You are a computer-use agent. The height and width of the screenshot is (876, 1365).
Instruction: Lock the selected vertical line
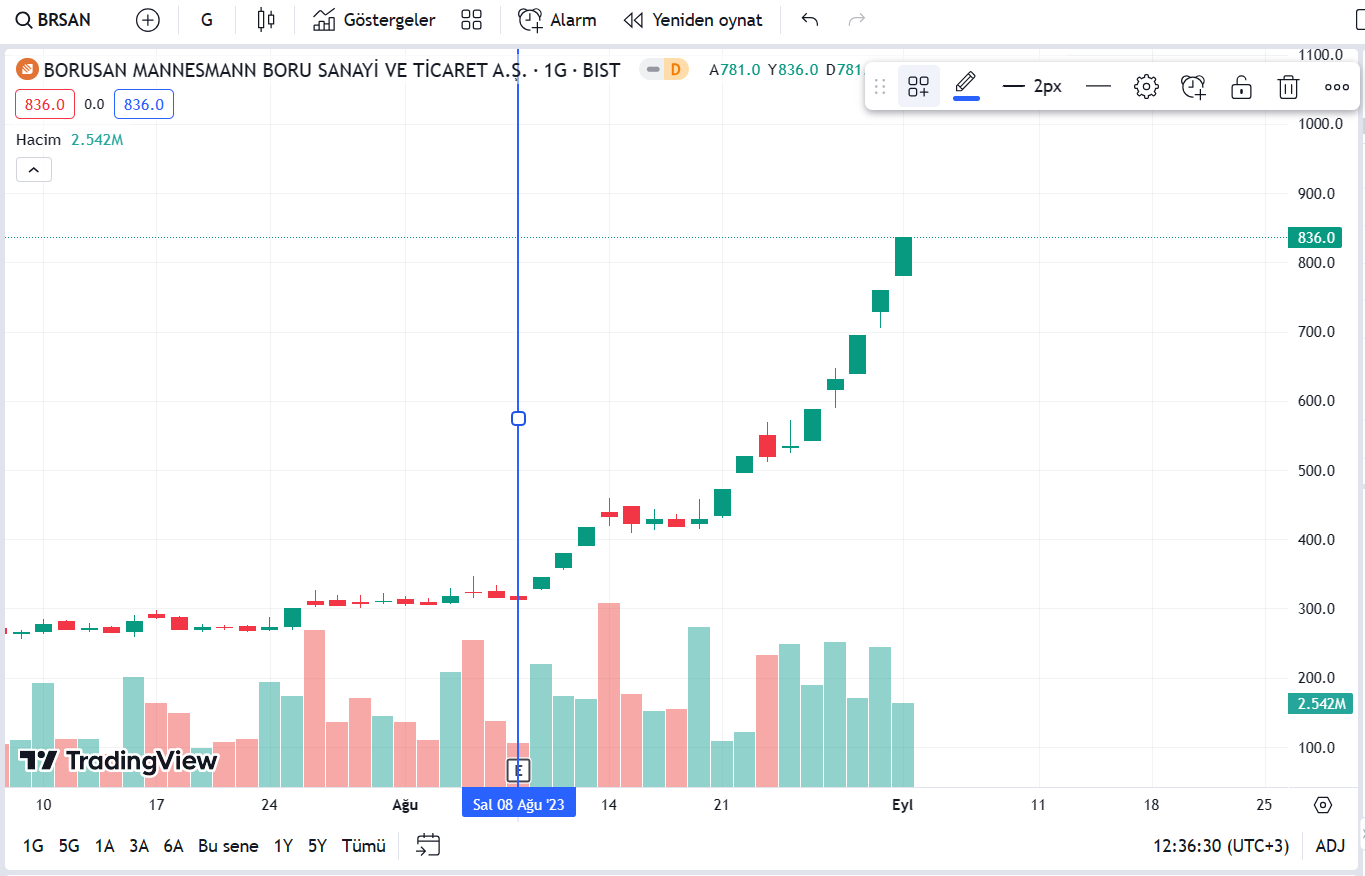click(1241, 87)
